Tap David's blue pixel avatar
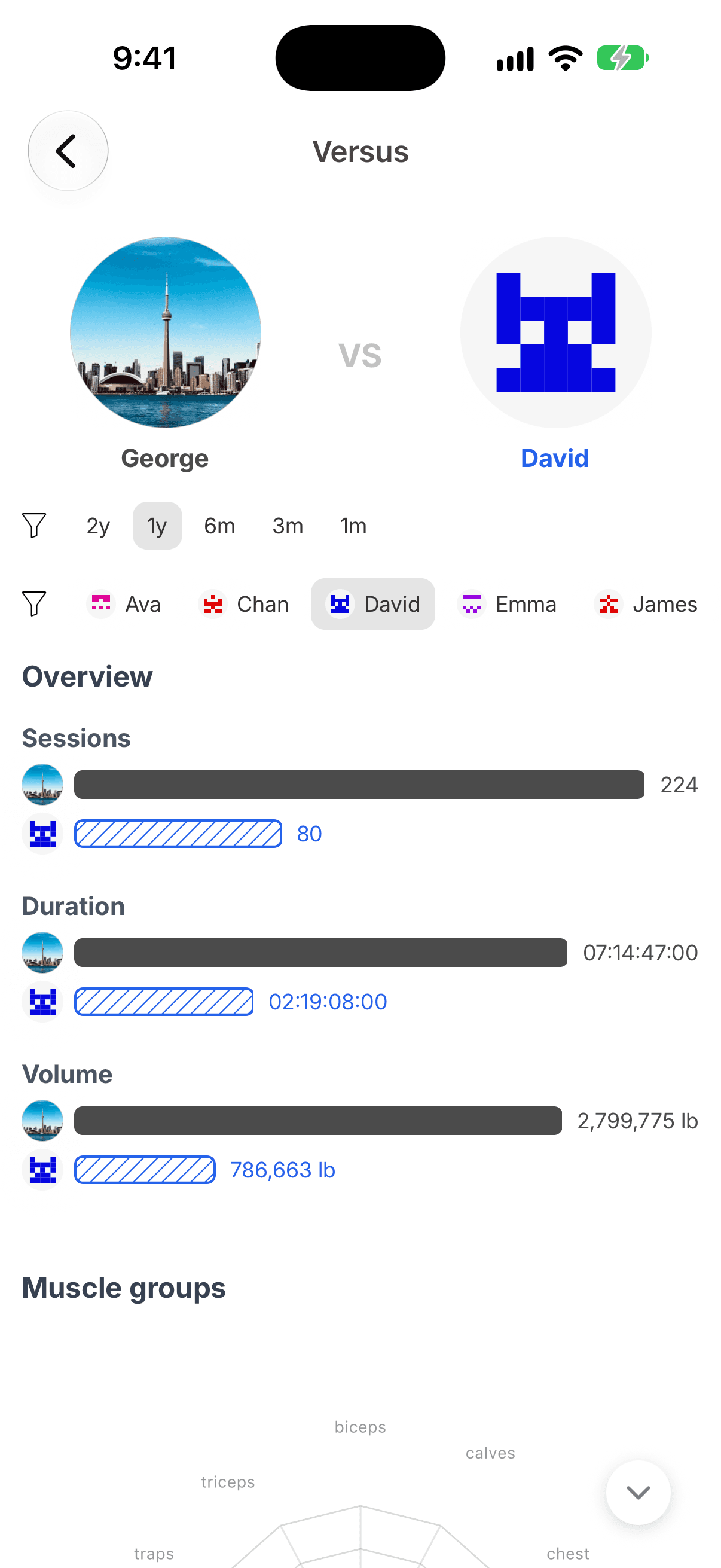 pyautogui.click(x=555, y=332)
